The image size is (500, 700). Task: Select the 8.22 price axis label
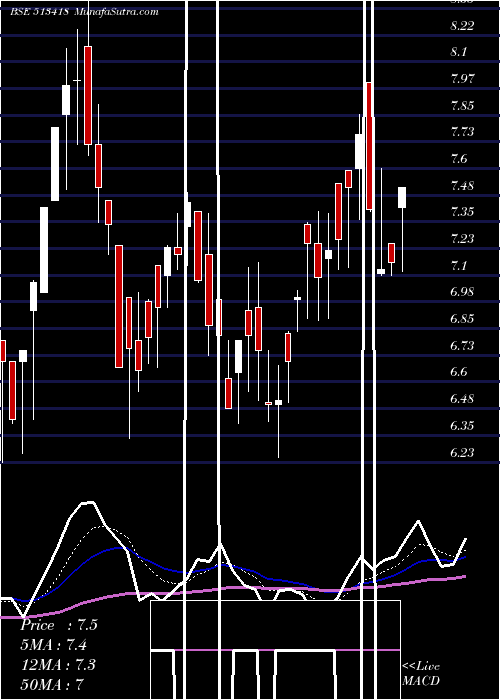[x=462, y=26]
